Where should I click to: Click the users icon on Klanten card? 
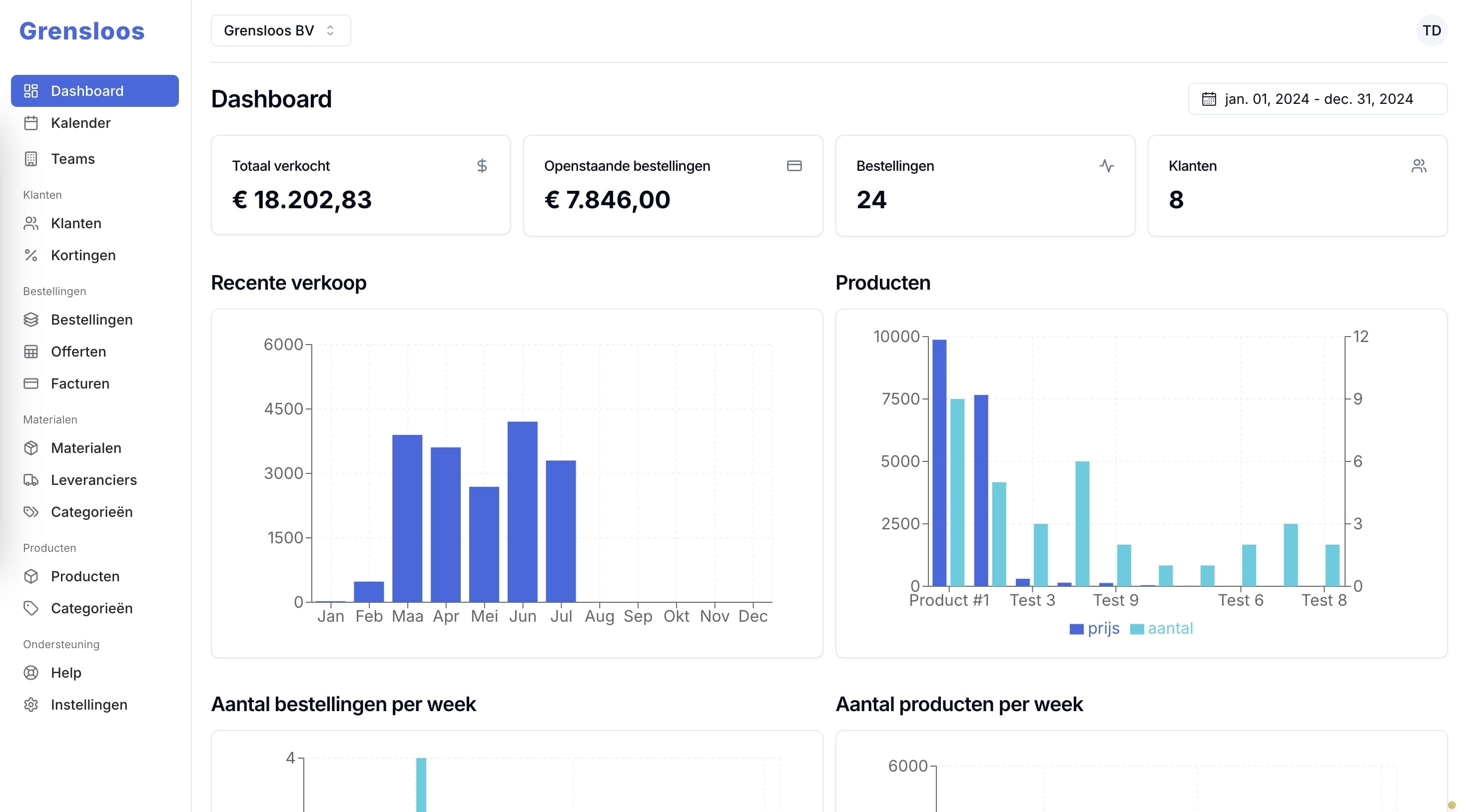click(1419, 166)
